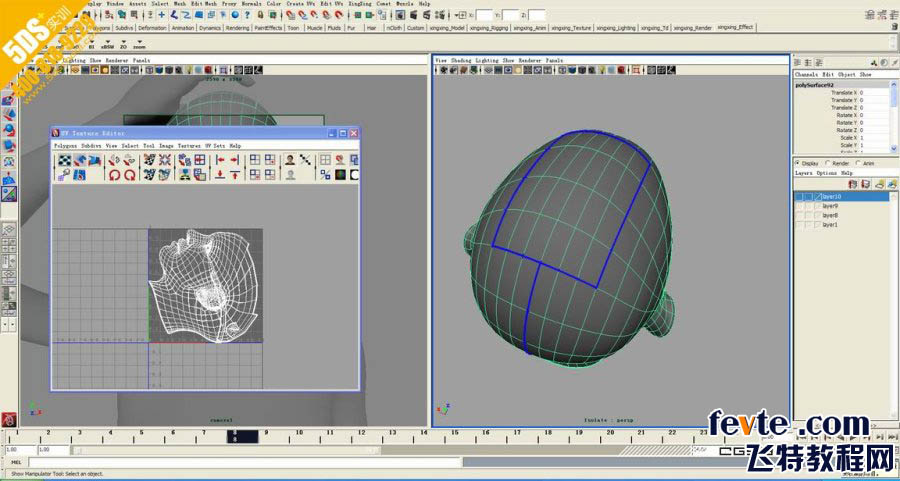Viewport: 900px width, 481px height.
Task: Click the create new layer icon in Layer Editor
Action: 879,184
